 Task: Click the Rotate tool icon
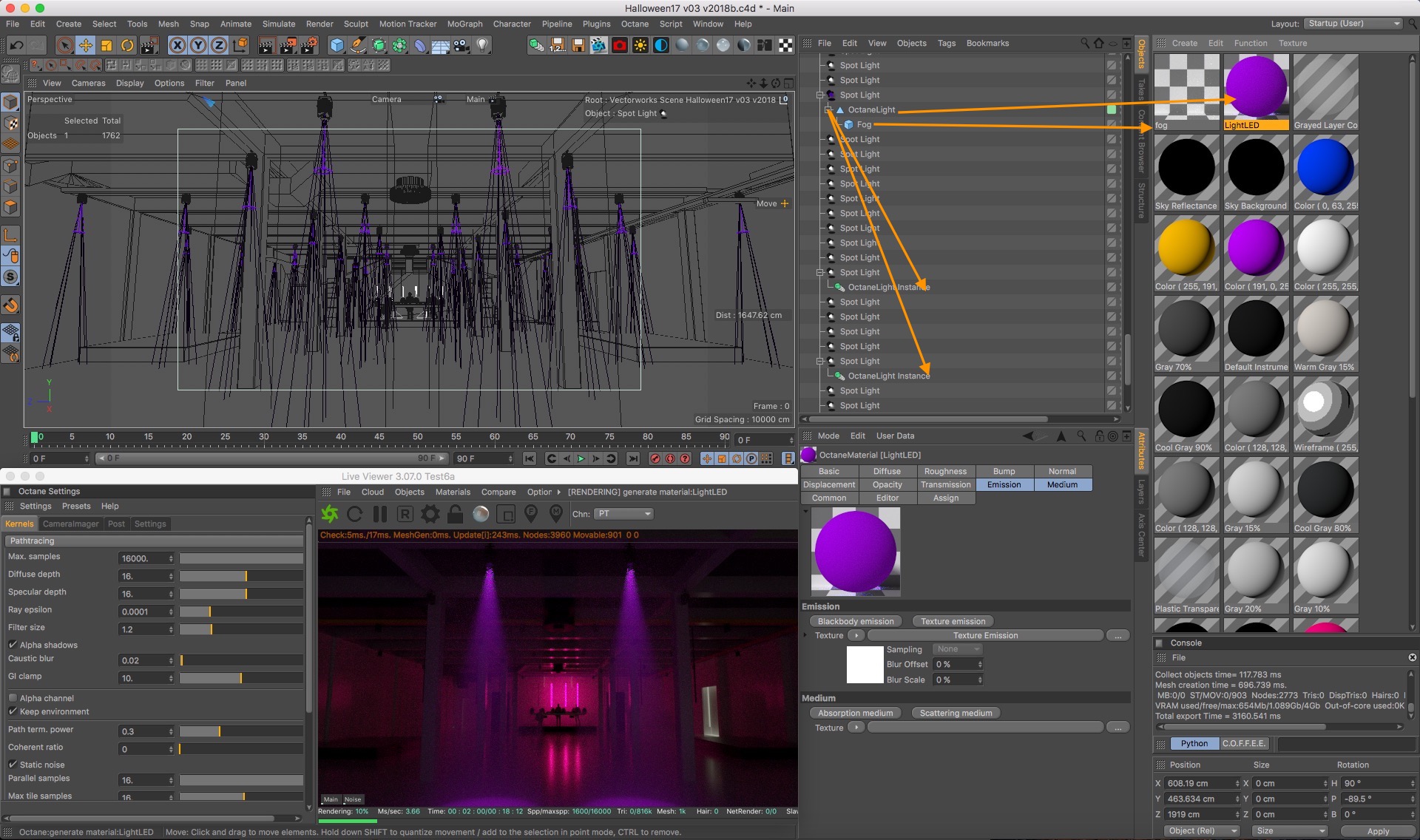(x=127, y=46)
